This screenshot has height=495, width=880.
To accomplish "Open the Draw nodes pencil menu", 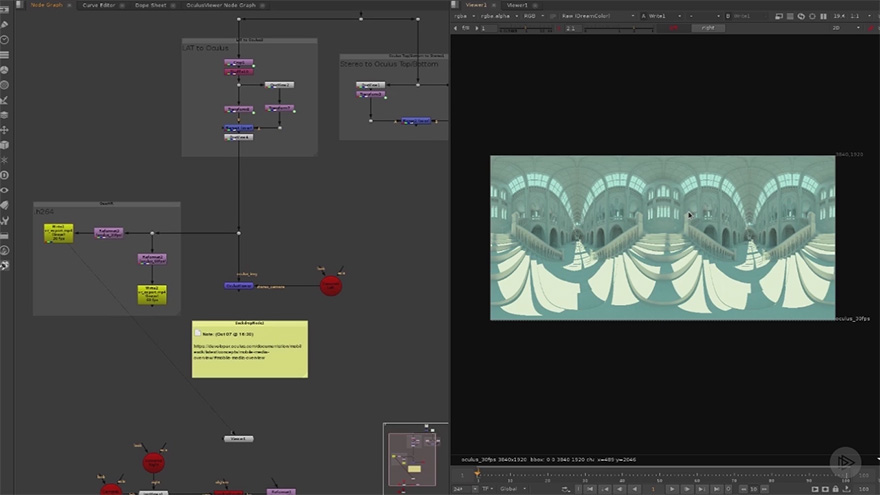I will click(4, 25).
